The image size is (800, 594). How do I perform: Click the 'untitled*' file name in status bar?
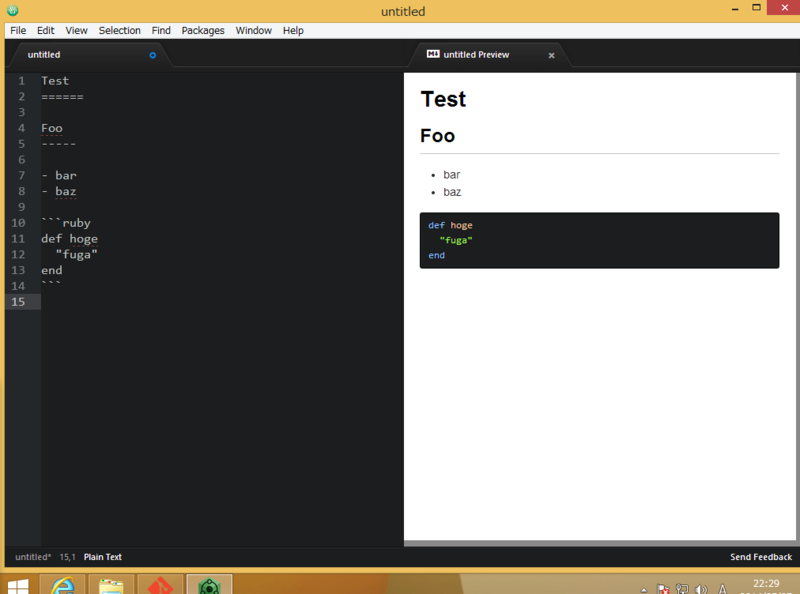pyautogui.click(x=33, y=557)
